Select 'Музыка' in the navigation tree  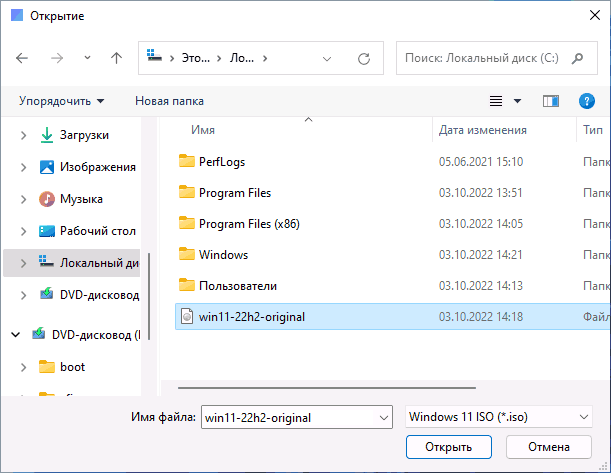pos(81,199)
